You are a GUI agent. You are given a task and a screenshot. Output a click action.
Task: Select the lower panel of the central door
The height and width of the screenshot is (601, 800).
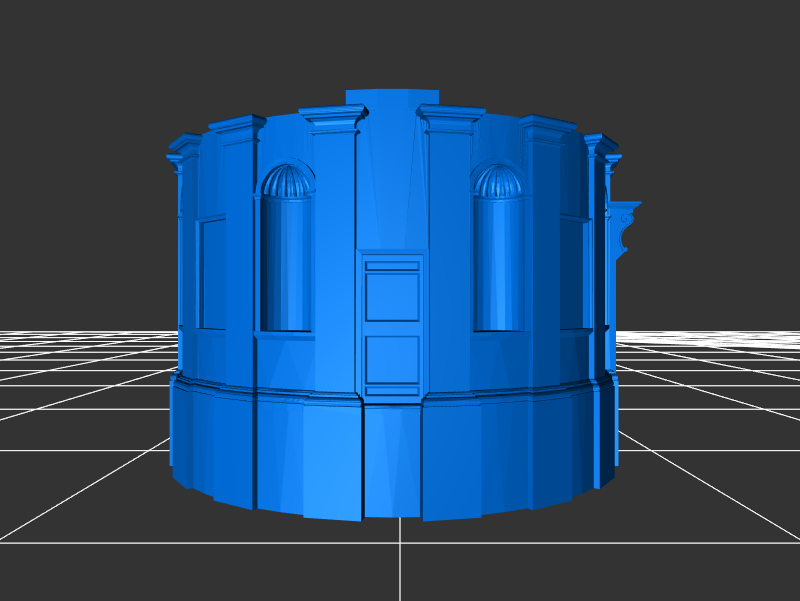click(x=392, y=359)
